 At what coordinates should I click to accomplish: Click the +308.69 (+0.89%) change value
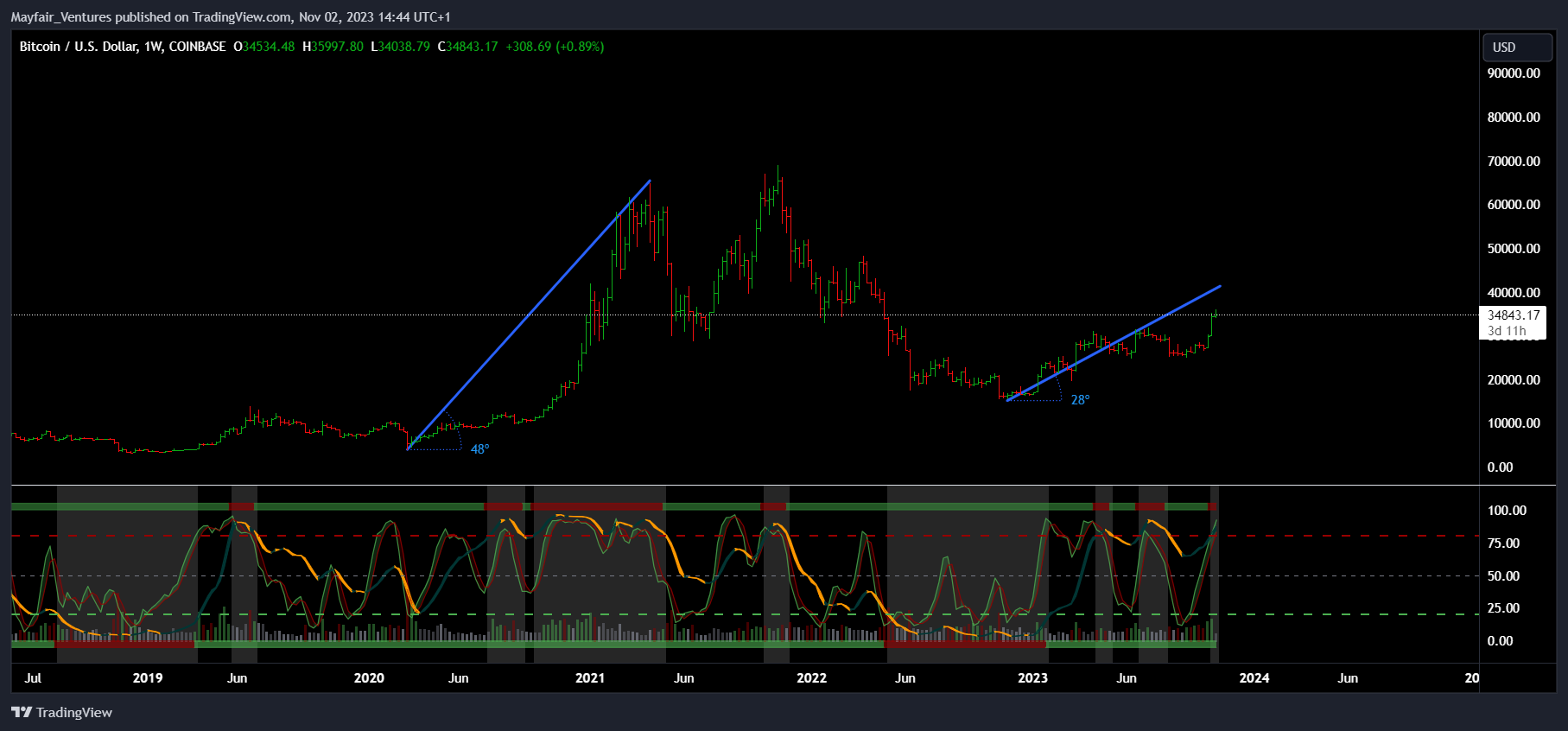[555, 47]
